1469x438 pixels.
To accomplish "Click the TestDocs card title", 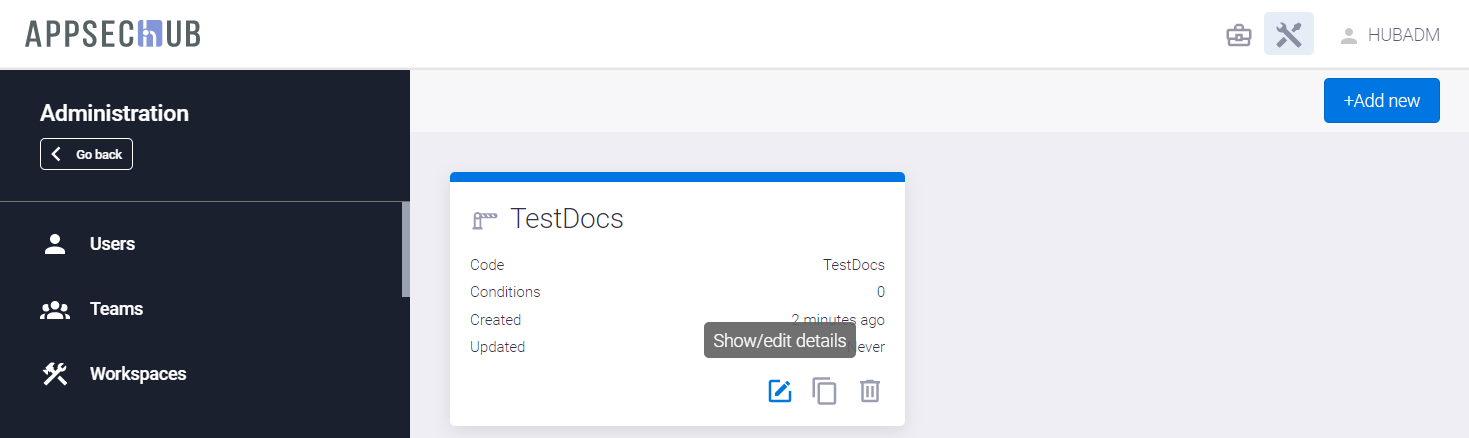I will pos(567,219).
